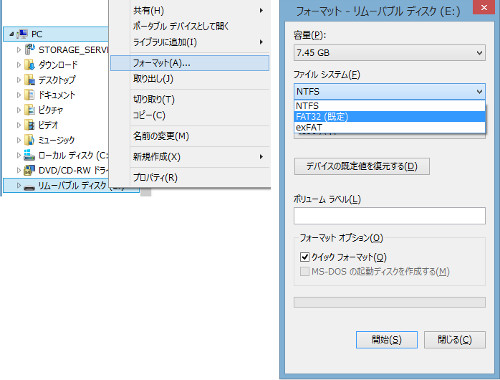500x380 pixels.
Task: Click the ミュージック folder icon
Action: point(30,140)
